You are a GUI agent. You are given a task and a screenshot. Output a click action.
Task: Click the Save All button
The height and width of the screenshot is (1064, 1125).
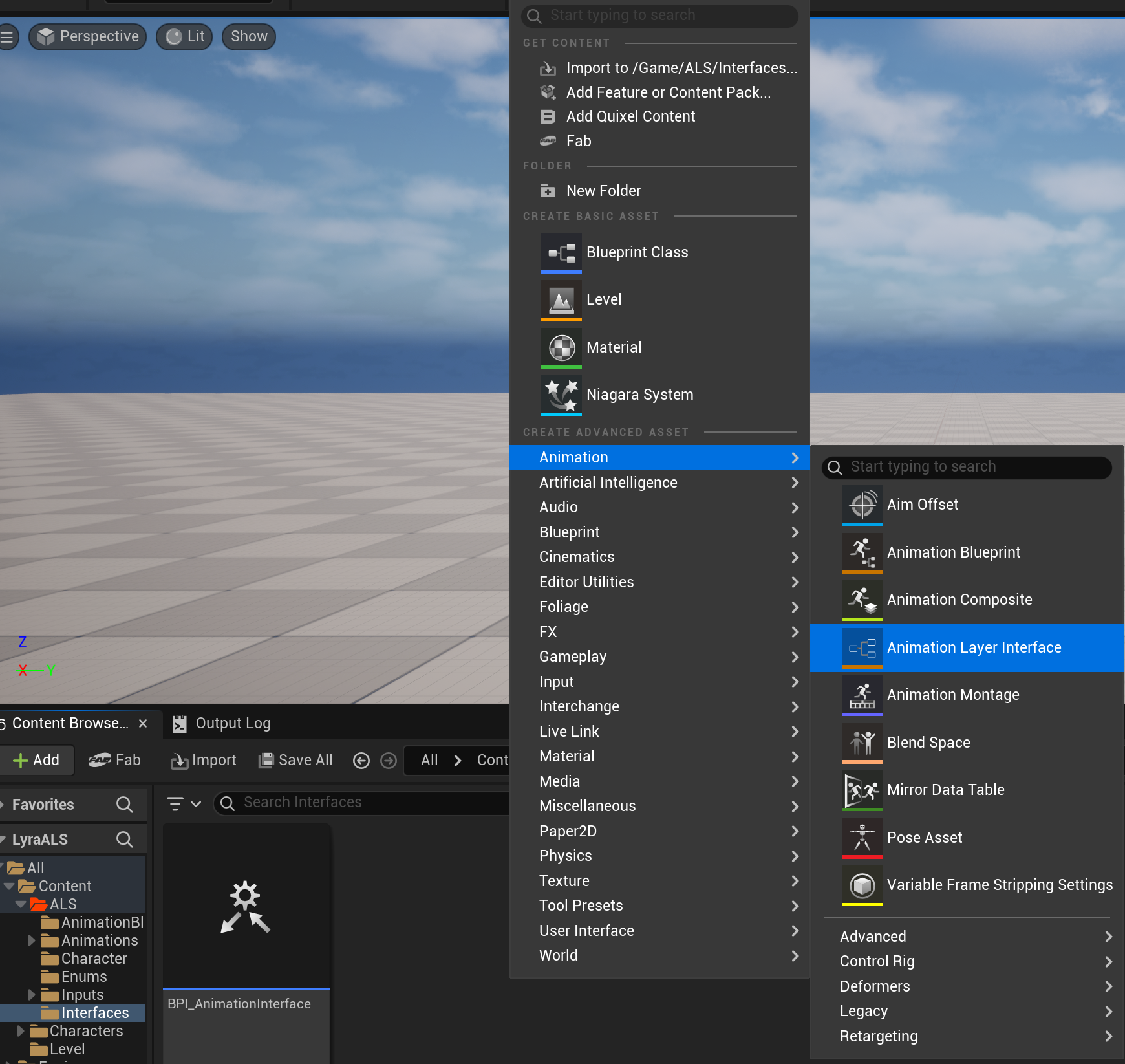pyautogui.click(x=295, y=761)
